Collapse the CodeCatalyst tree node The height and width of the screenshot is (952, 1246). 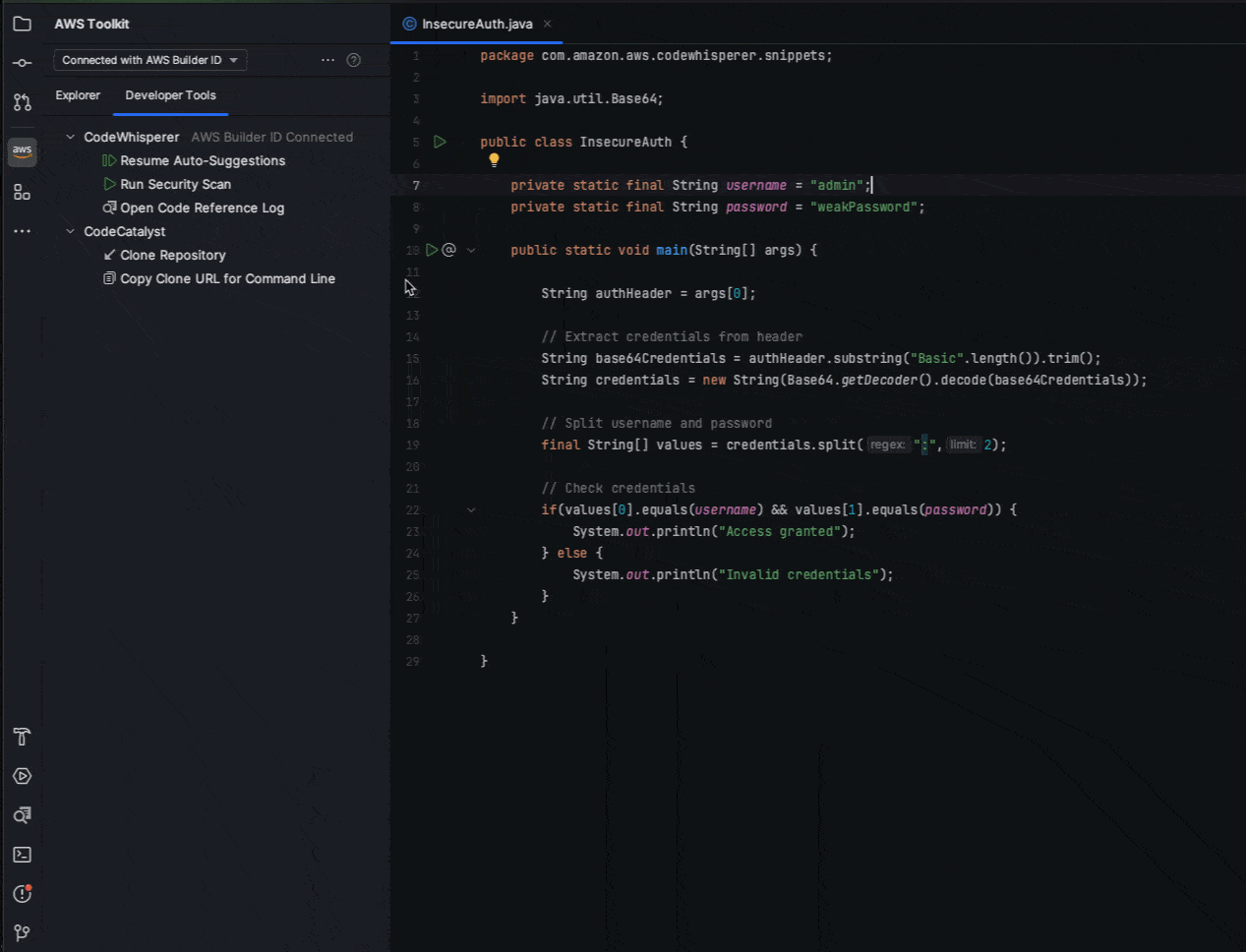(x=70, y=231)
